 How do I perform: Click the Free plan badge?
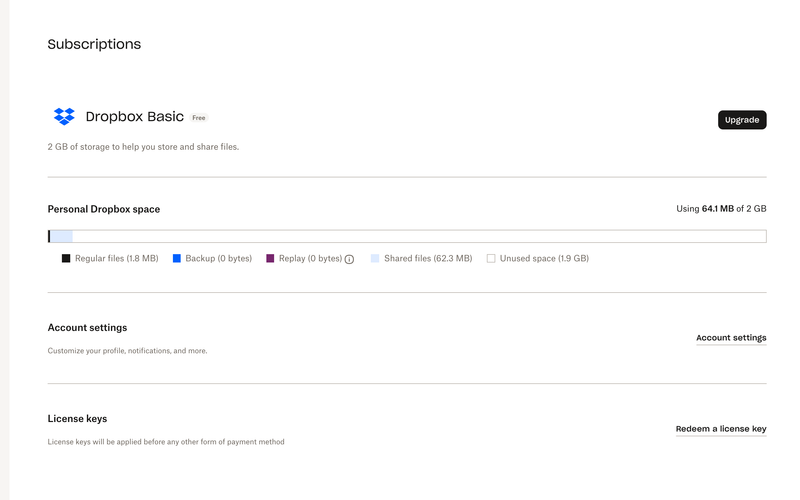click(199, 118)
